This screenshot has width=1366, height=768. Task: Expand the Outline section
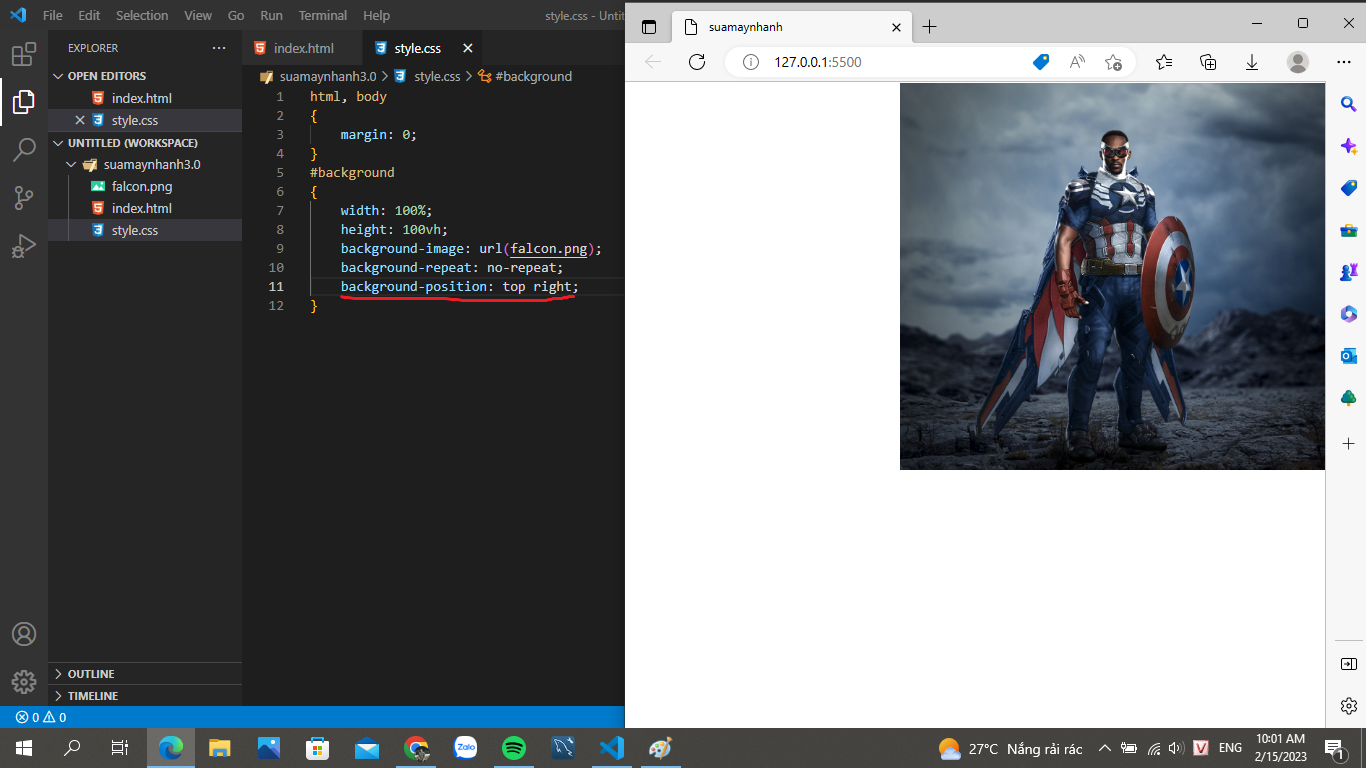[x=145, y=674]
